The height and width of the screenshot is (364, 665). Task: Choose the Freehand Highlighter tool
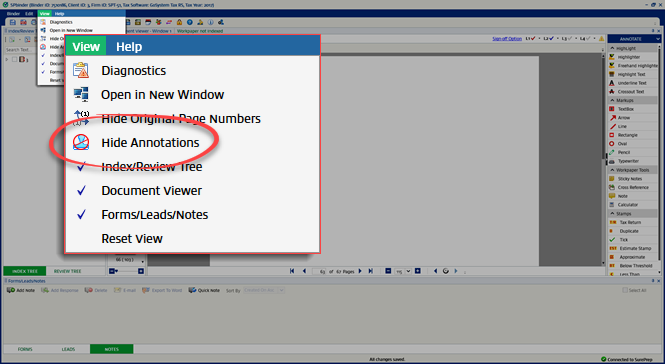pyautogui.click(x=632, y=66)
